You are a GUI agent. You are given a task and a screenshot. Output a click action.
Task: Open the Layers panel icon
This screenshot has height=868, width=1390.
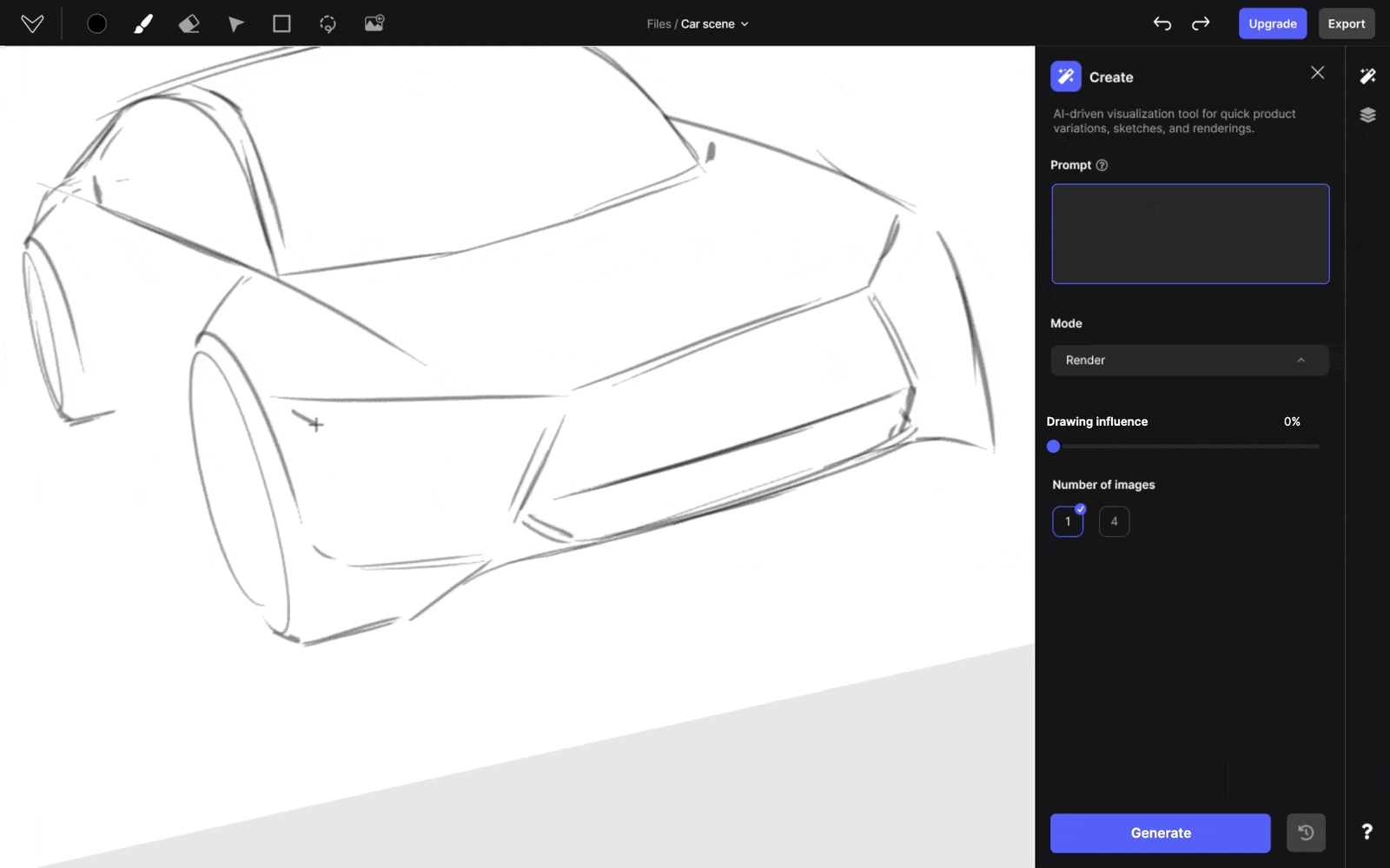pos(1367,115)
